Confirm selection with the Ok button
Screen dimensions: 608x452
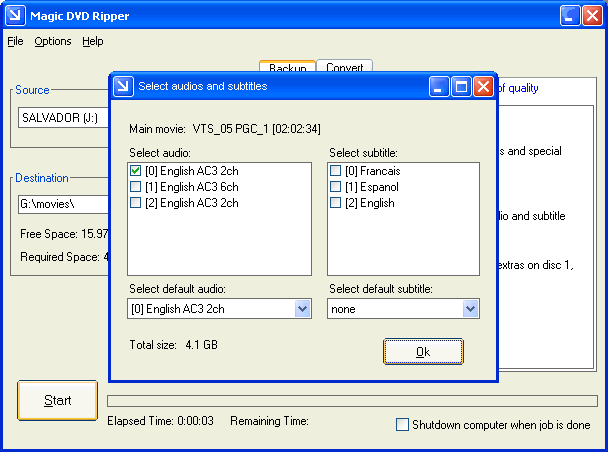point(423,352)
